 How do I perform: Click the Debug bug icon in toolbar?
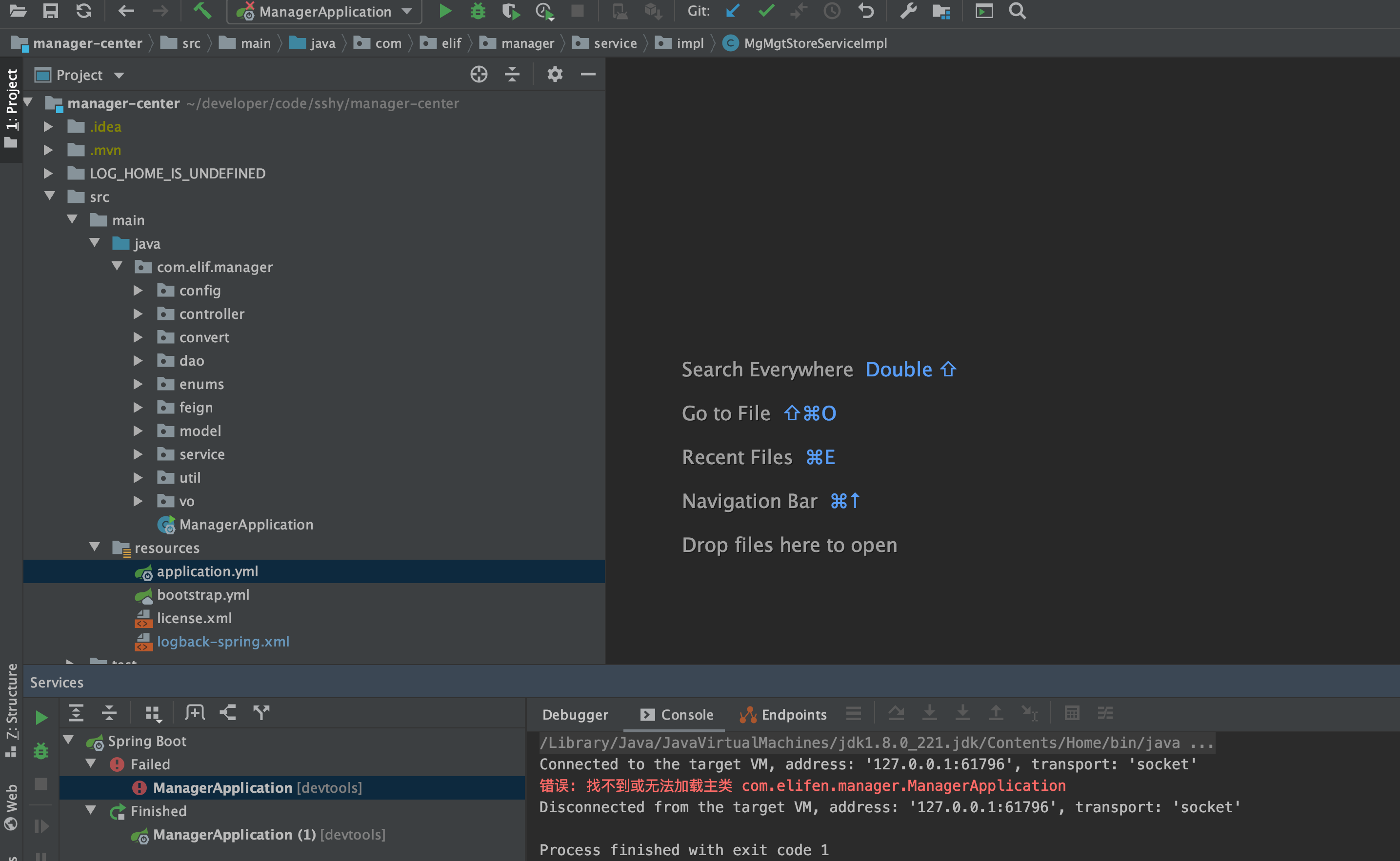pyautogui.click(x=479, y=12)
